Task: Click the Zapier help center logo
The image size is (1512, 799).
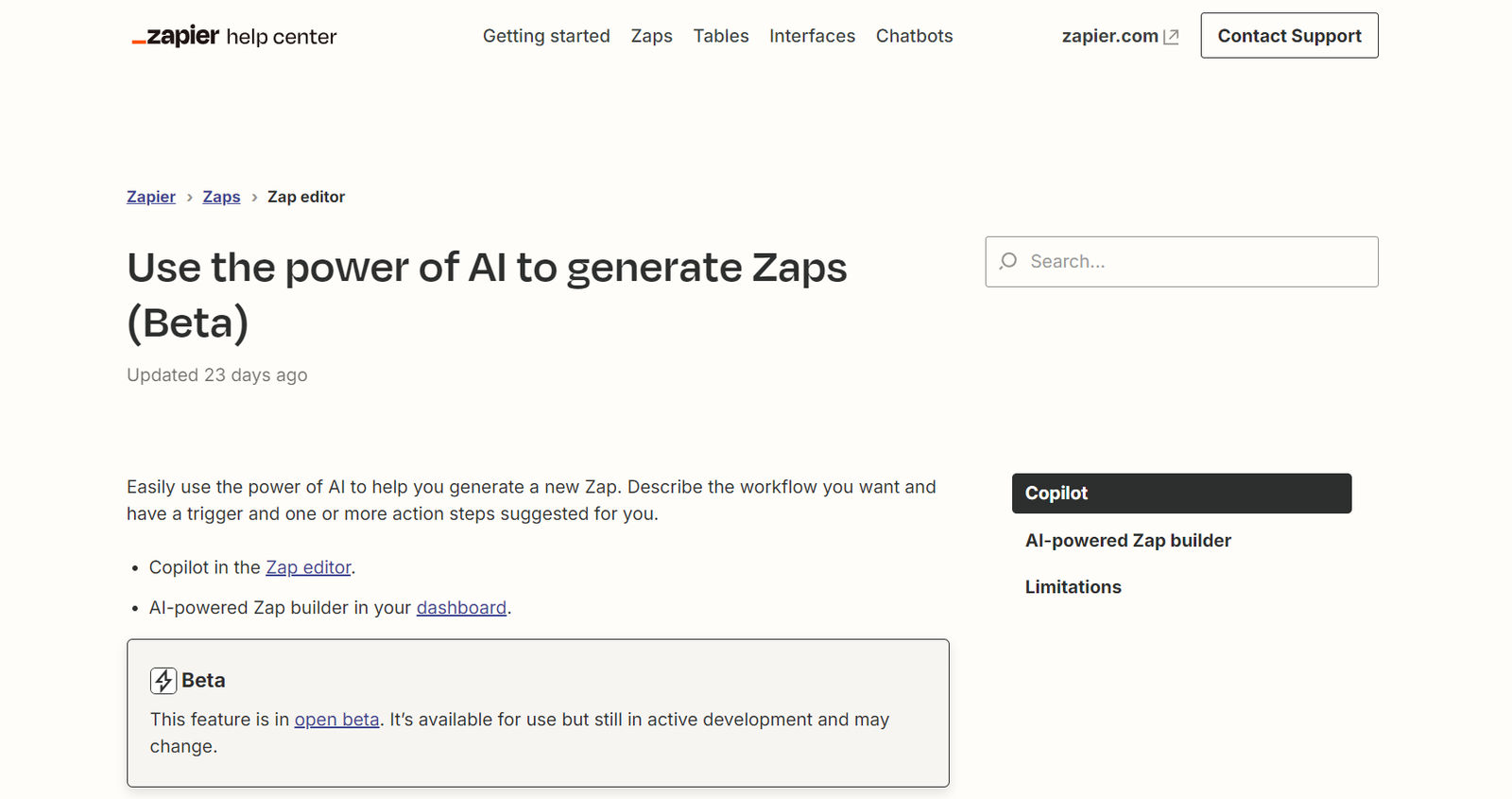Action: click(x=233, y=36)
